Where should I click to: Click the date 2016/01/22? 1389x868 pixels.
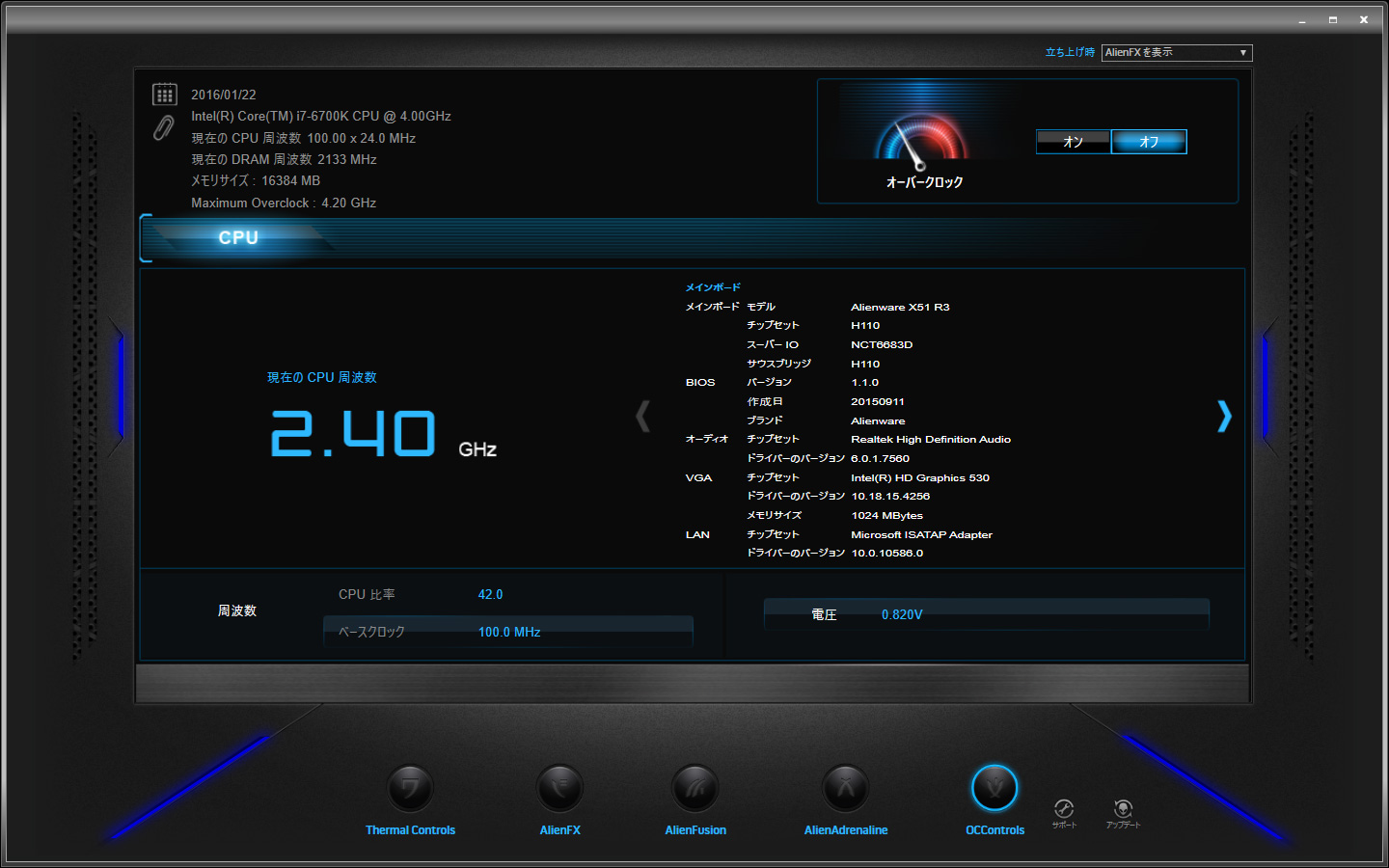(224, 95)
